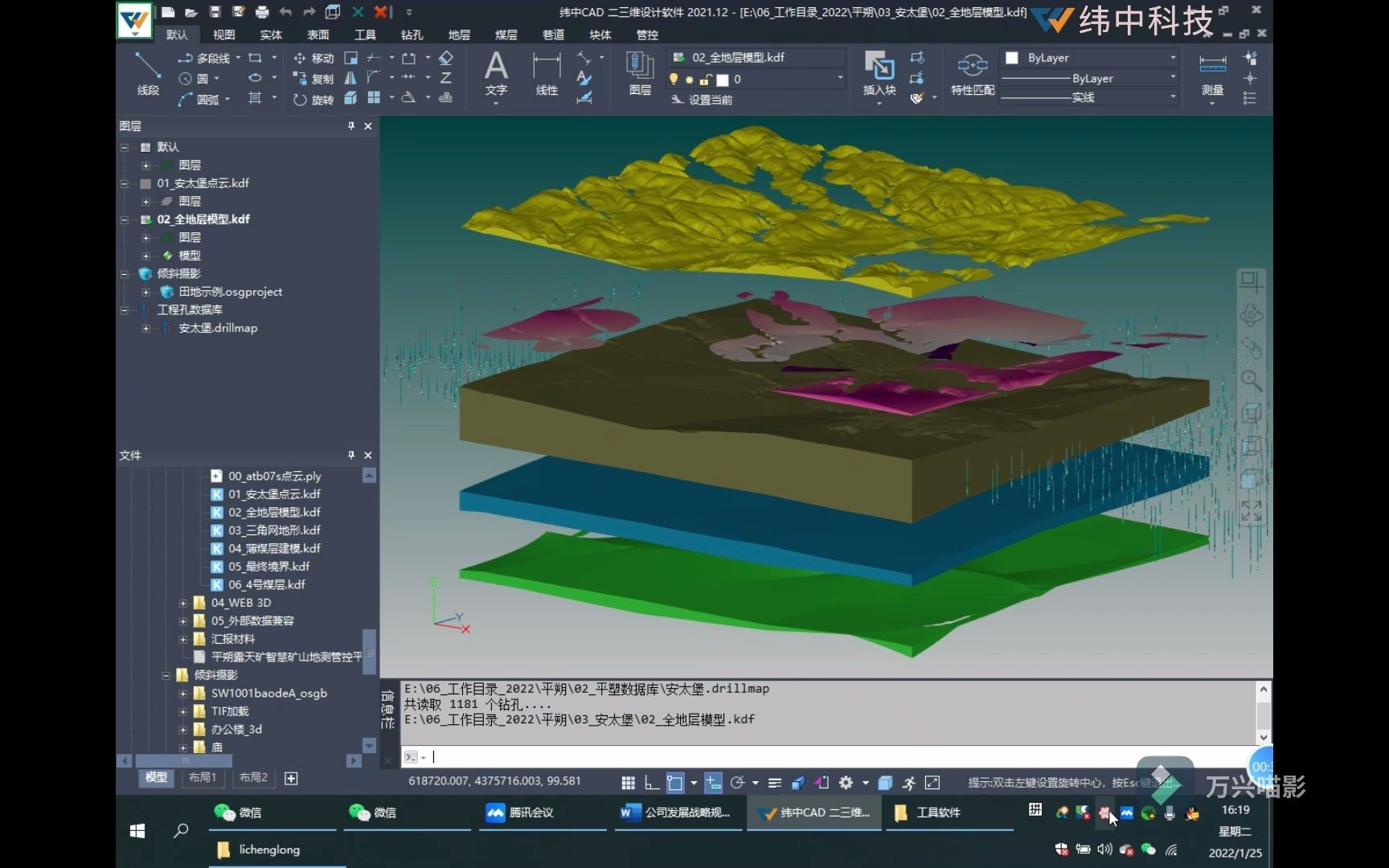Toggle the layer lock padlock icon
1389x868 pixels.
705,80
